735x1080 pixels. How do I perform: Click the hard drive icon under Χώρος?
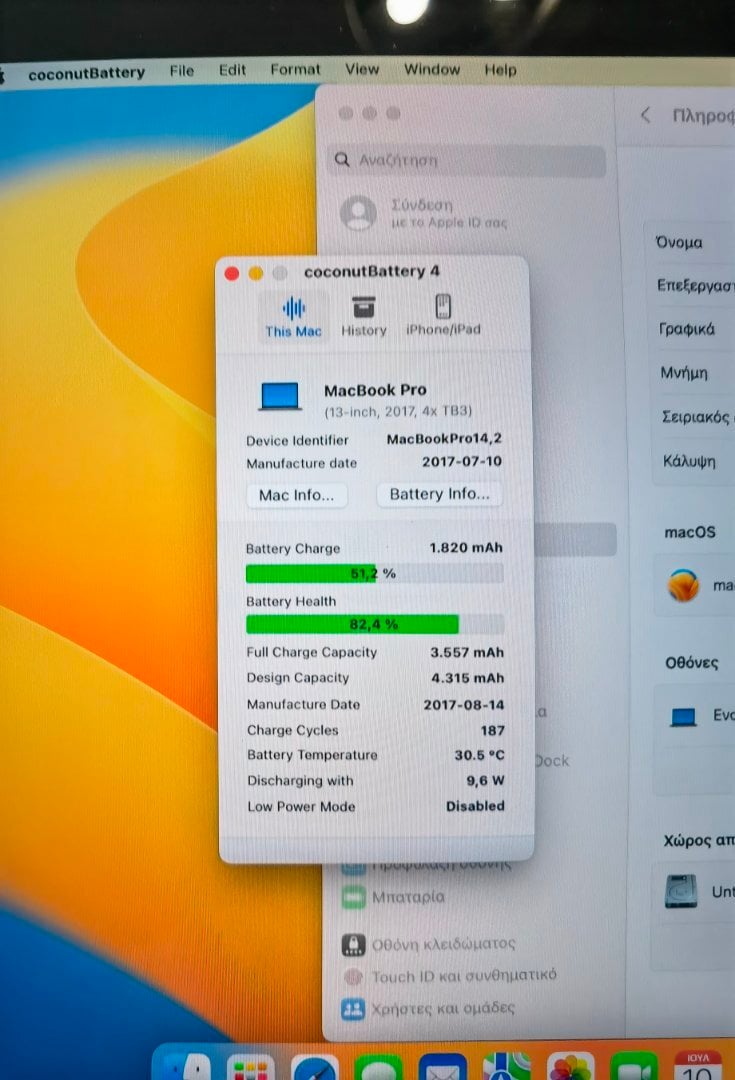tap(681, 891)
